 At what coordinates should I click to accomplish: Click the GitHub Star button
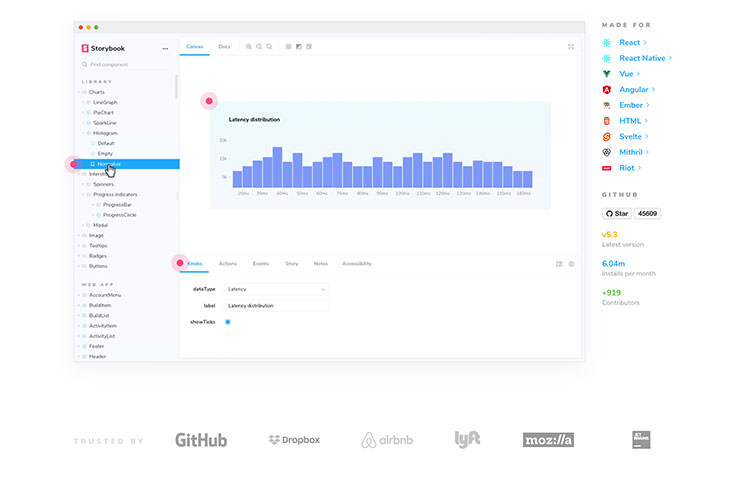[617, 214]
